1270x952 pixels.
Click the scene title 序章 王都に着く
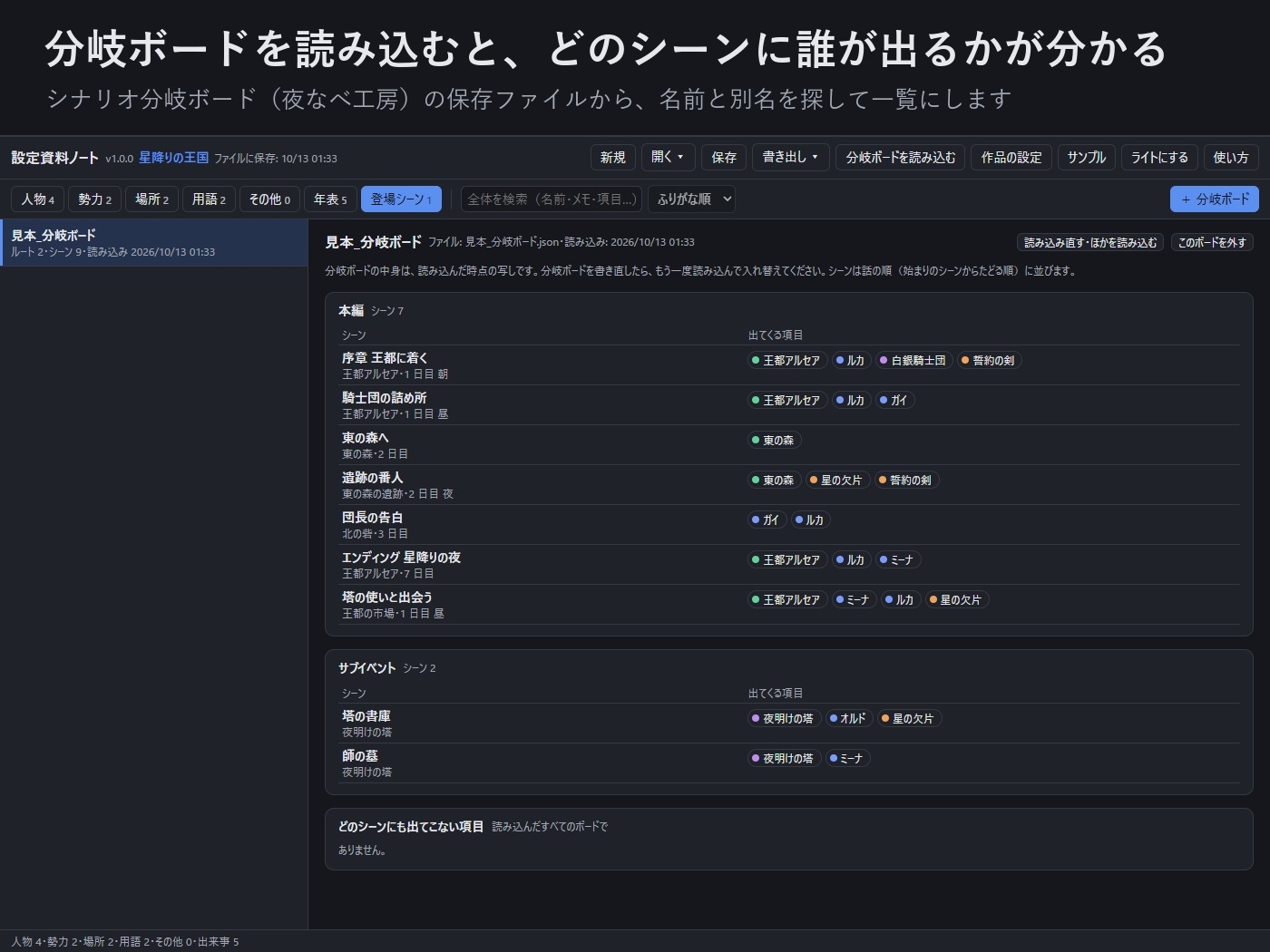click(x=385, y=358)
